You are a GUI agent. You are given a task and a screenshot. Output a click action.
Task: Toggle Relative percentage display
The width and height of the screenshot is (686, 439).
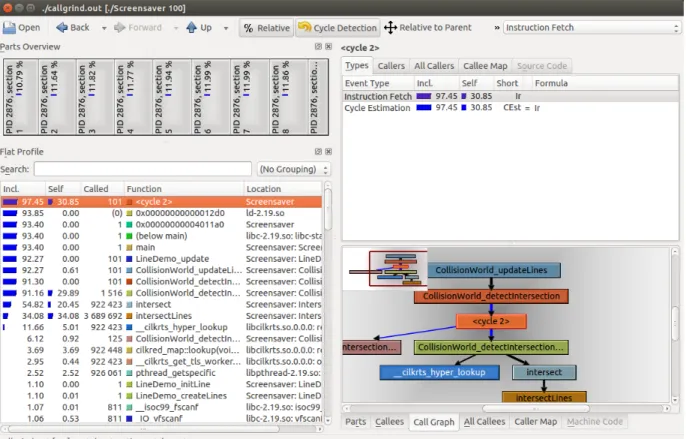pyautogui.click(x=266, y=28)
